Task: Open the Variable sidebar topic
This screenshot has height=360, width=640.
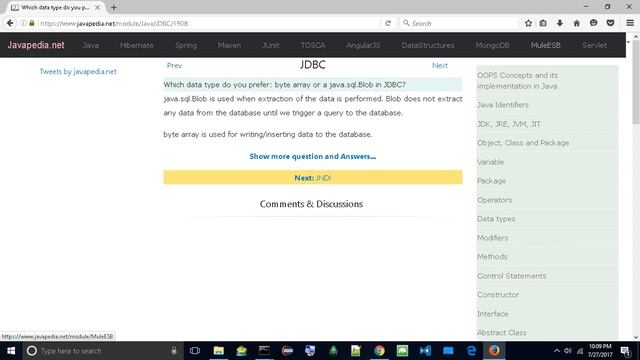Action: [x=490, y=162]
